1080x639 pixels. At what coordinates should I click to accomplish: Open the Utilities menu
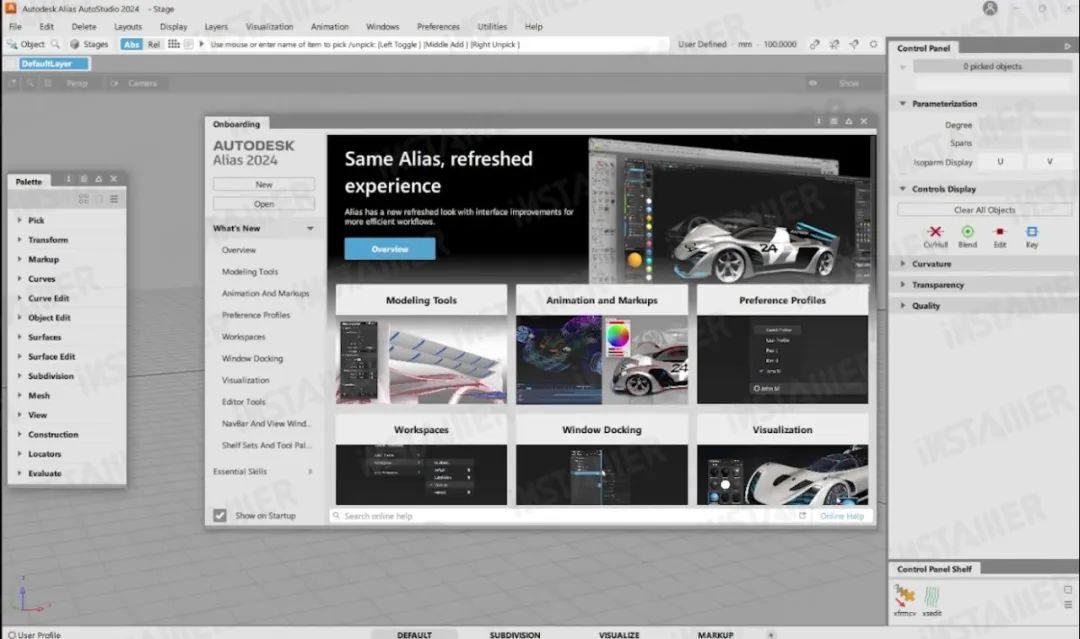point(492,26)
